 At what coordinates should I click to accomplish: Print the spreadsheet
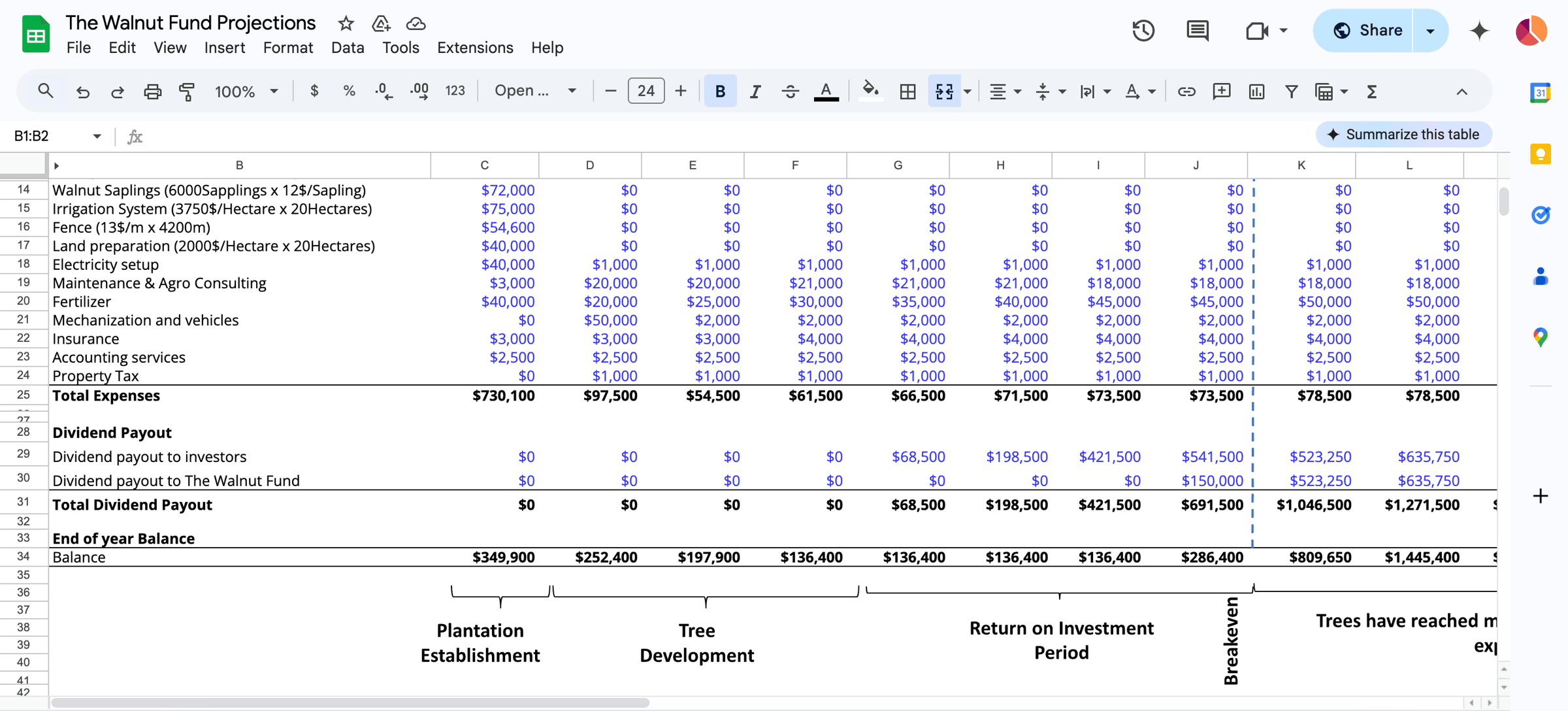tap(152, 91)
